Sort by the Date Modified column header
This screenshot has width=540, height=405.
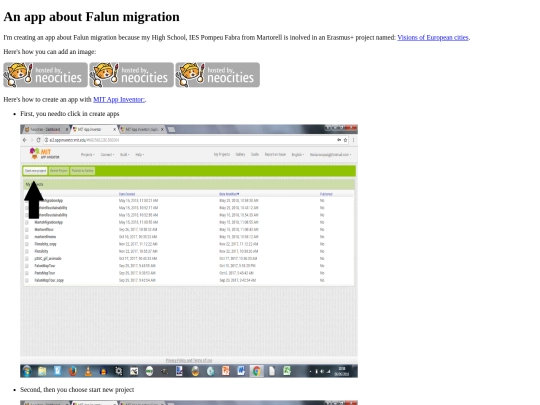click(x=229, y=194)
